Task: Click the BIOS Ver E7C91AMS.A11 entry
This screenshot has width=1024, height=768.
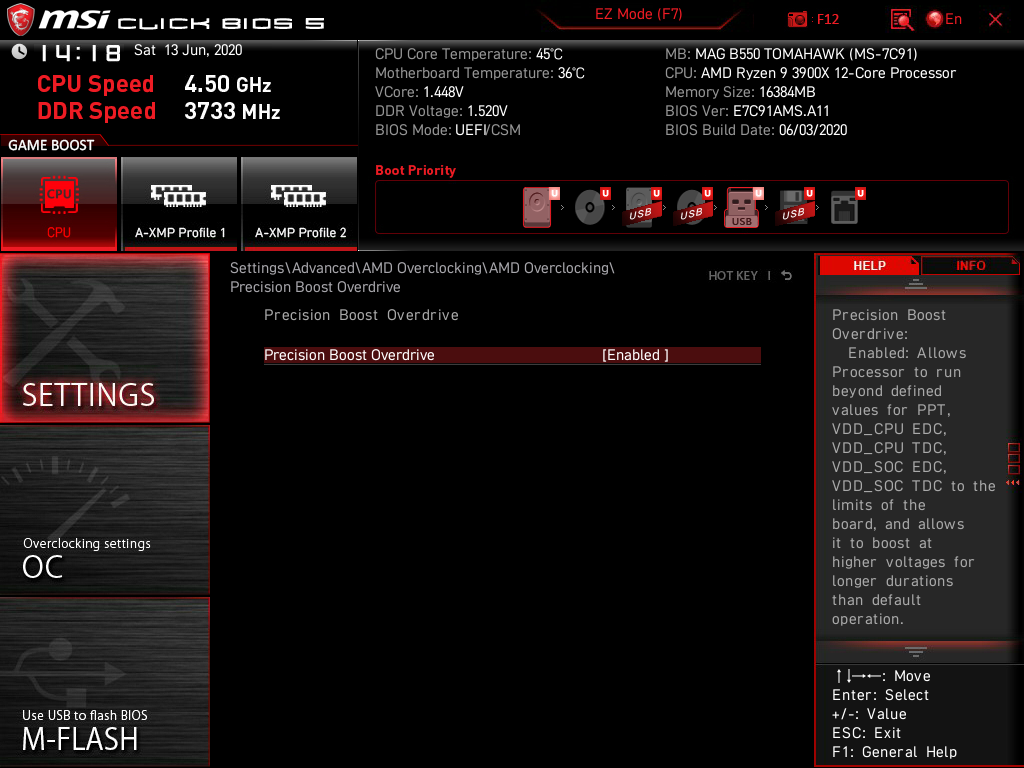Action: (747, 111)
